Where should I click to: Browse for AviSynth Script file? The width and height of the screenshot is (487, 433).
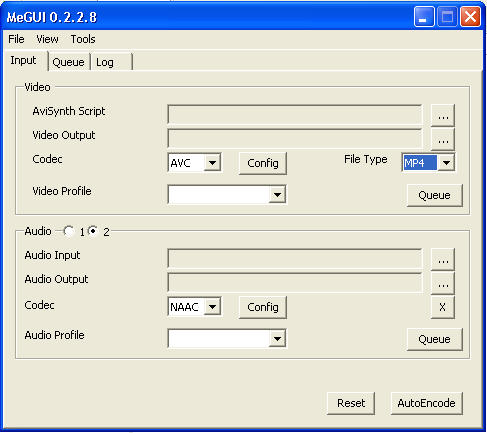(443, 115)
